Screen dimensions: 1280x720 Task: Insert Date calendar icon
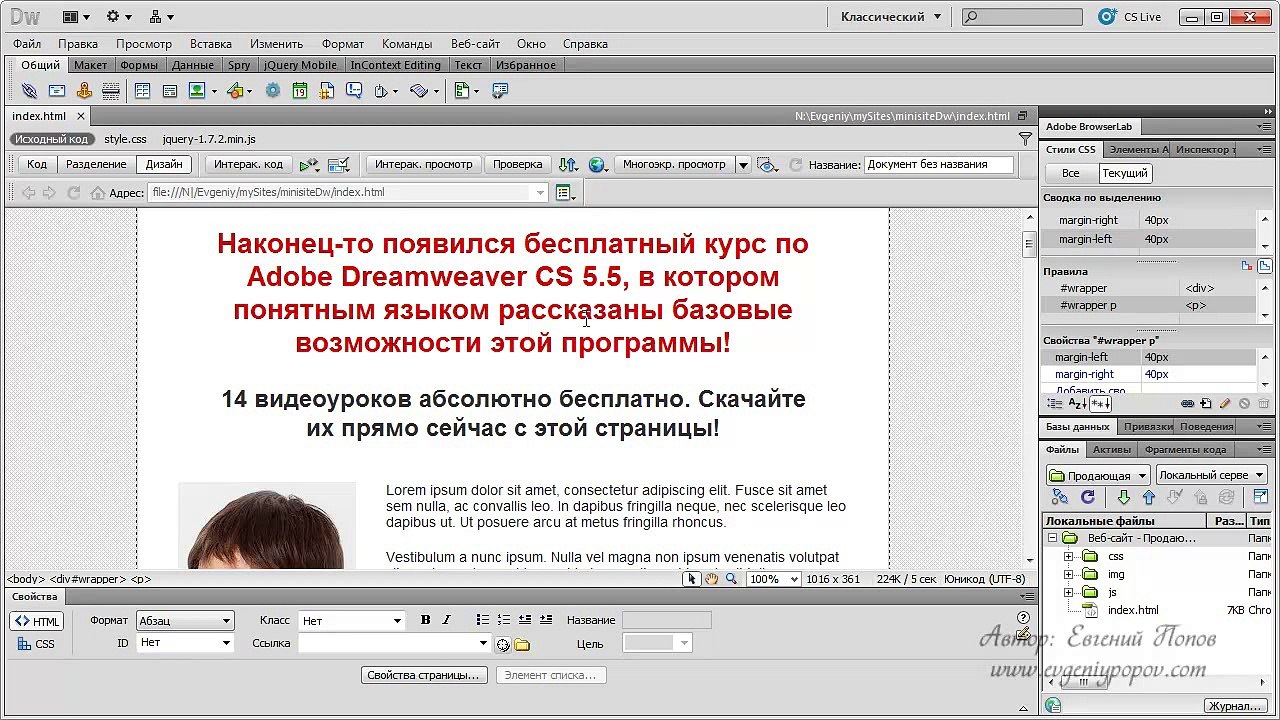(300, 91)
